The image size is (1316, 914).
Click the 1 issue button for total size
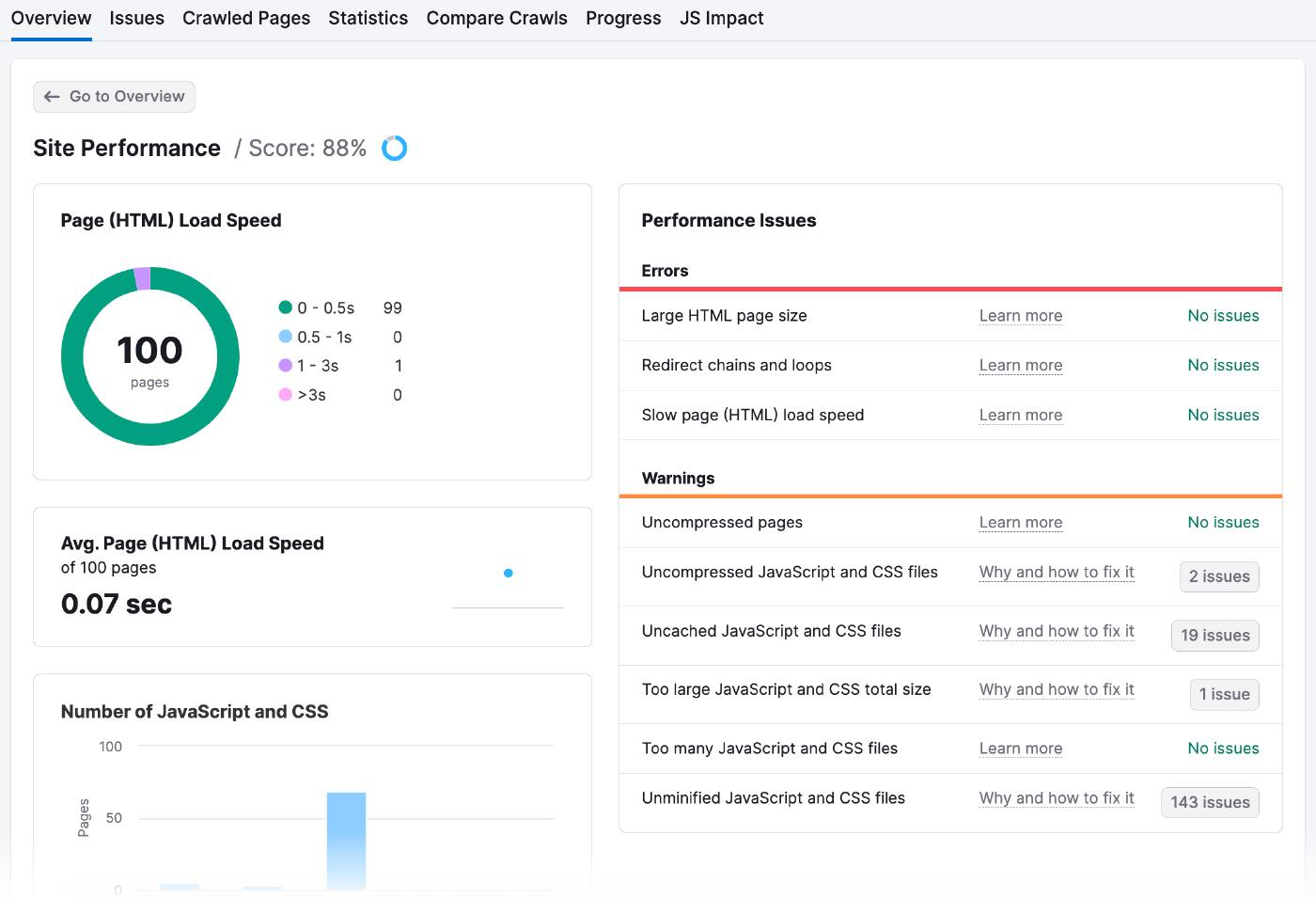[x=1224, y=695]
